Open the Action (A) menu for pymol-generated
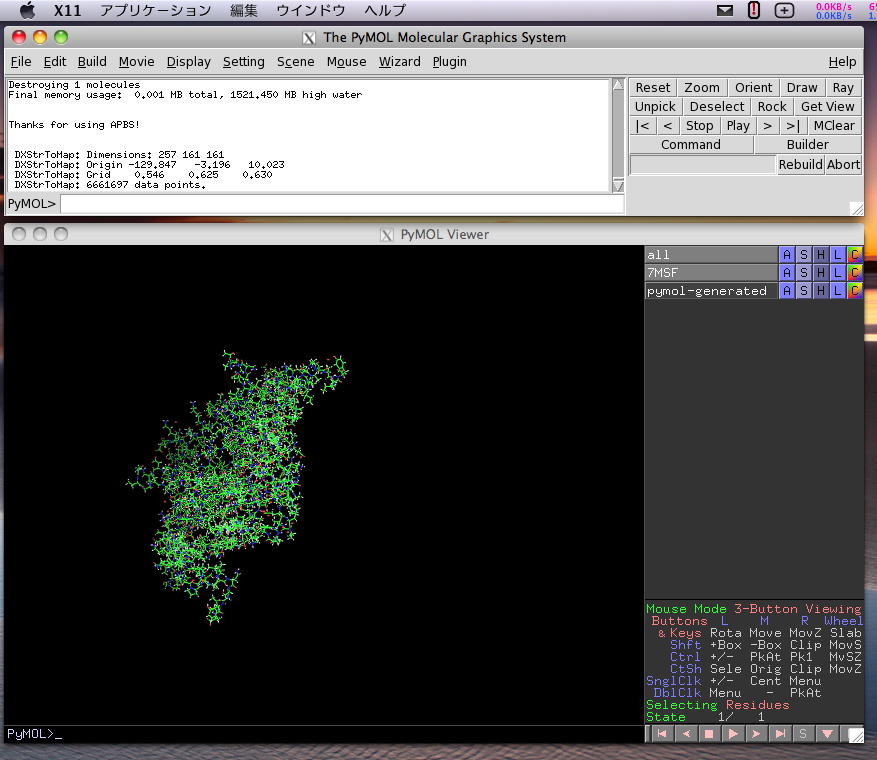The height and width of the screenshot is (760, 877). [x=786, y=291]
